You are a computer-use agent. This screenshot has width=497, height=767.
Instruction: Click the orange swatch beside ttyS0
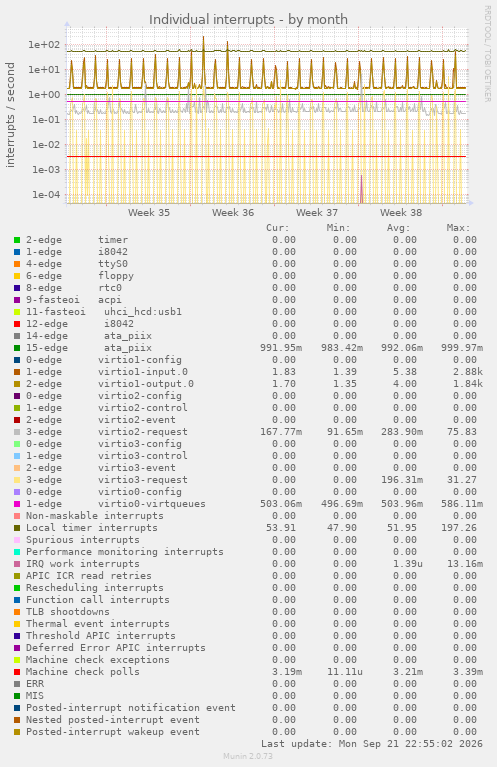[x=17, y=264]
